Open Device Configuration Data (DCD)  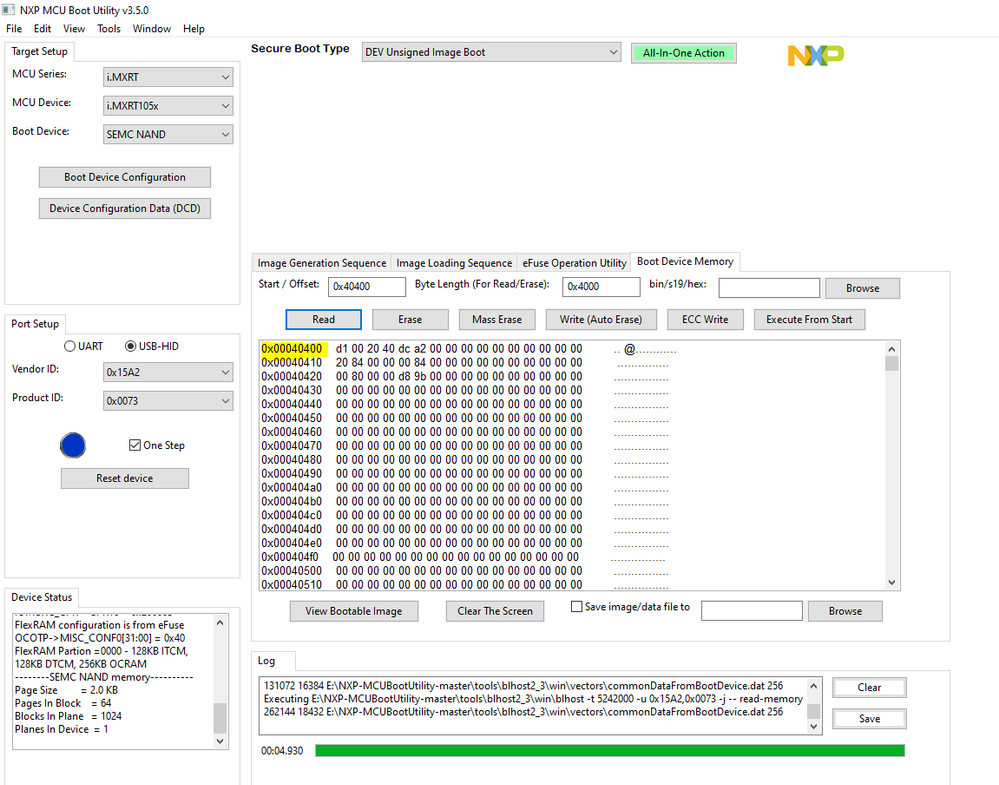(x=125, y=208)
